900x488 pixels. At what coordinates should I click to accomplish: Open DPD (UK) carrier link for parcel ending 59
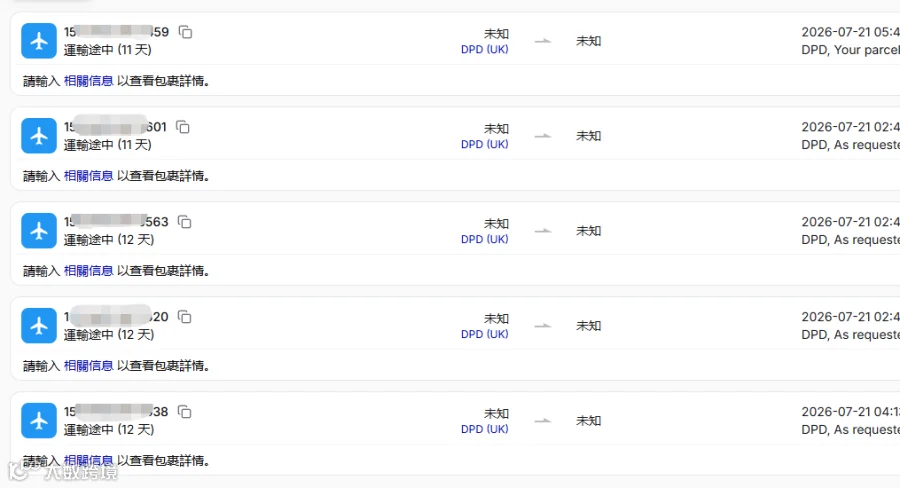tap(484, 49)
